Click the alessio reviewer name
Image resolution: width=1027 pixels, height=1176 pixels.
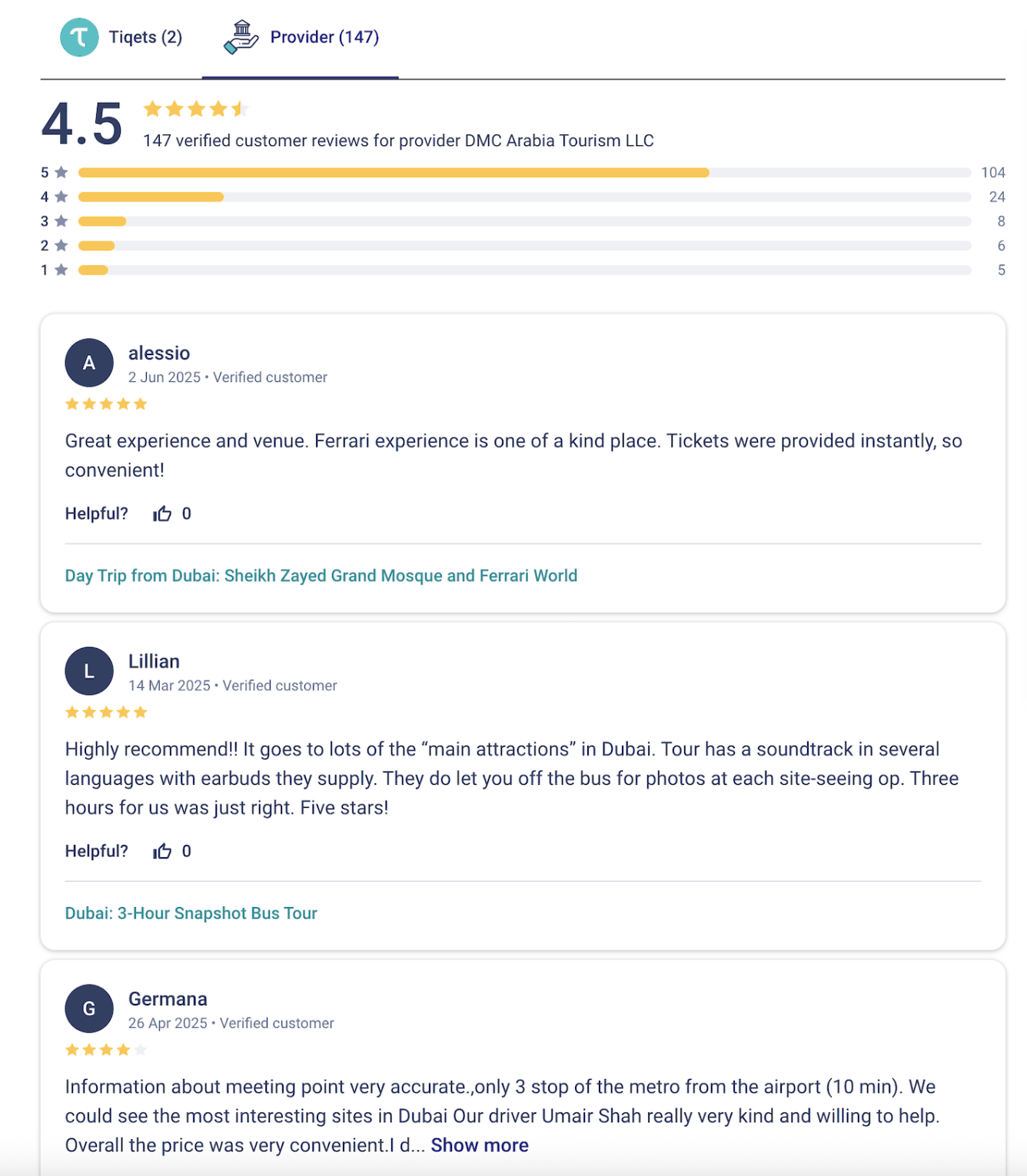159,353
